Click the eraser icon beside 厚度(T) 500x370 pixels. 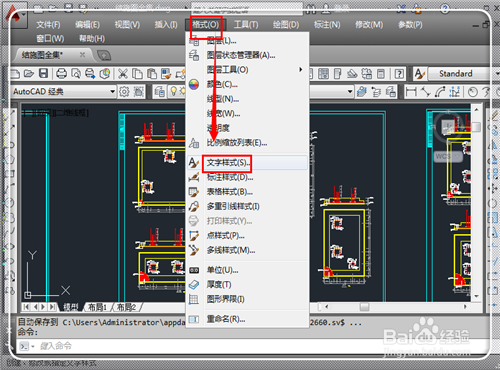point(194,285)
